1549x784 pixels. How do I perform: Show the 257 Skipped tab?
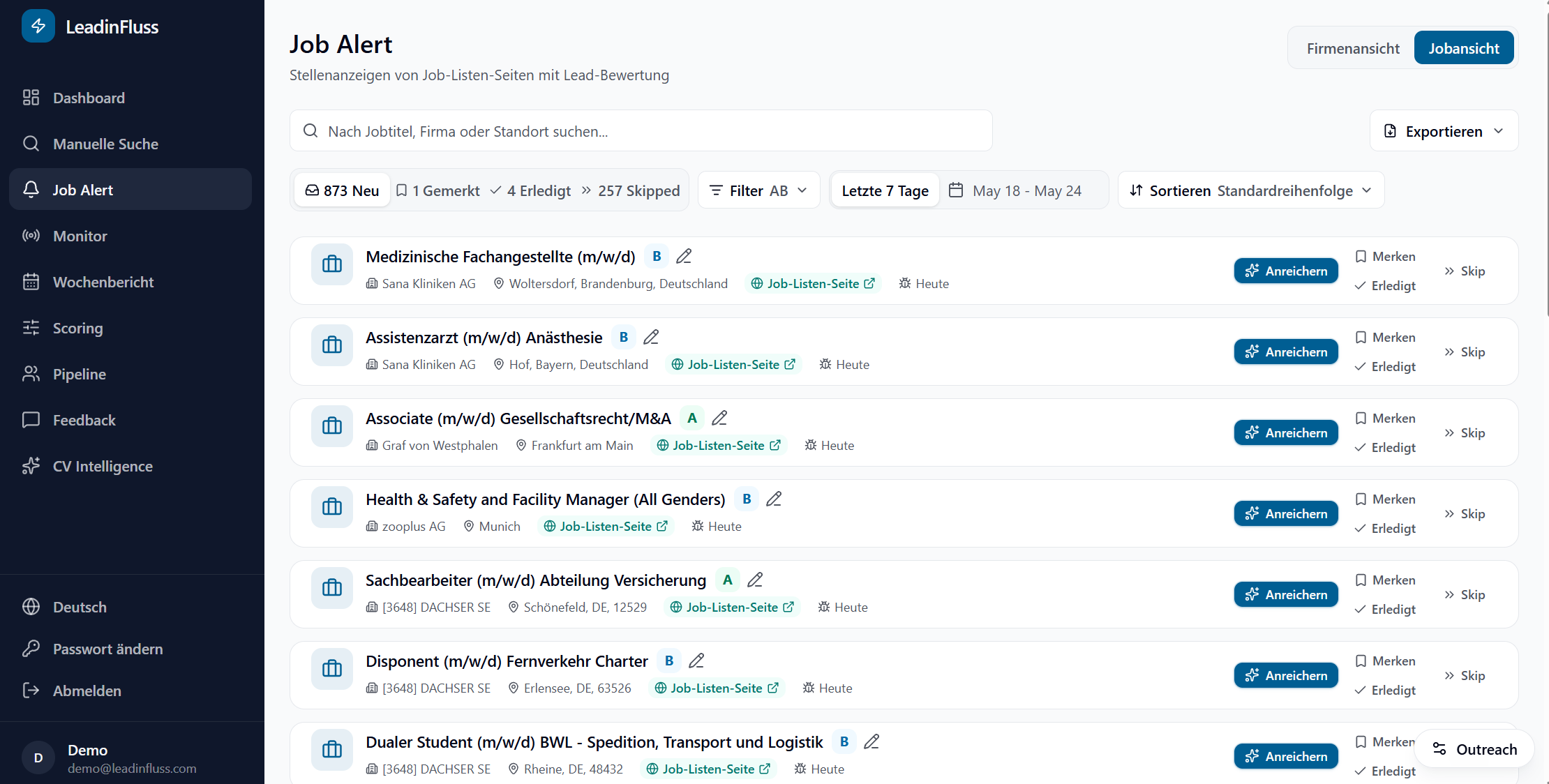(x=631, y=190)
